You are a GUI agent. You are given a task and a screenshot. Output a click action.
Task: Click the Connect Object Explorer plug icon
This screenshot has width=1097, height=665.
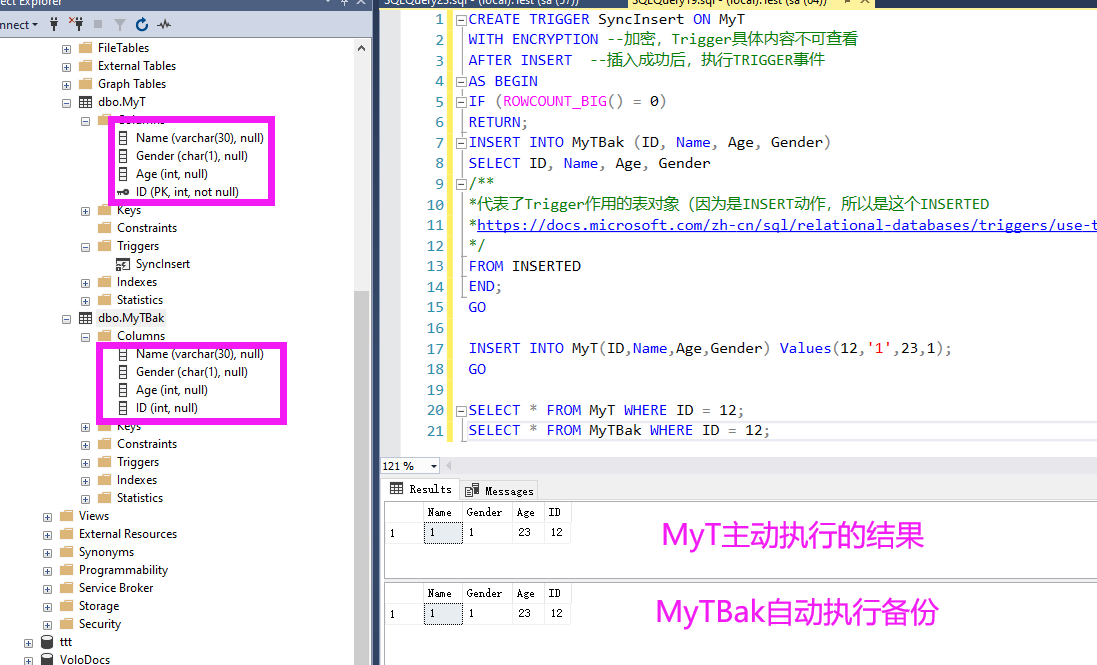(x=54, y=24)
